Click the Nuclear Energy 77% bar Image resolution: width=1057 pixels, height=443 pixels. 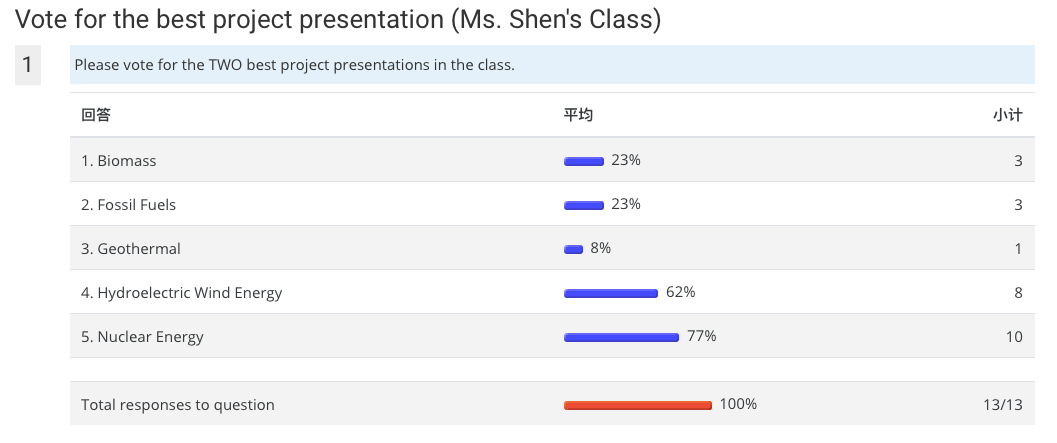click(x=622, y=337)
